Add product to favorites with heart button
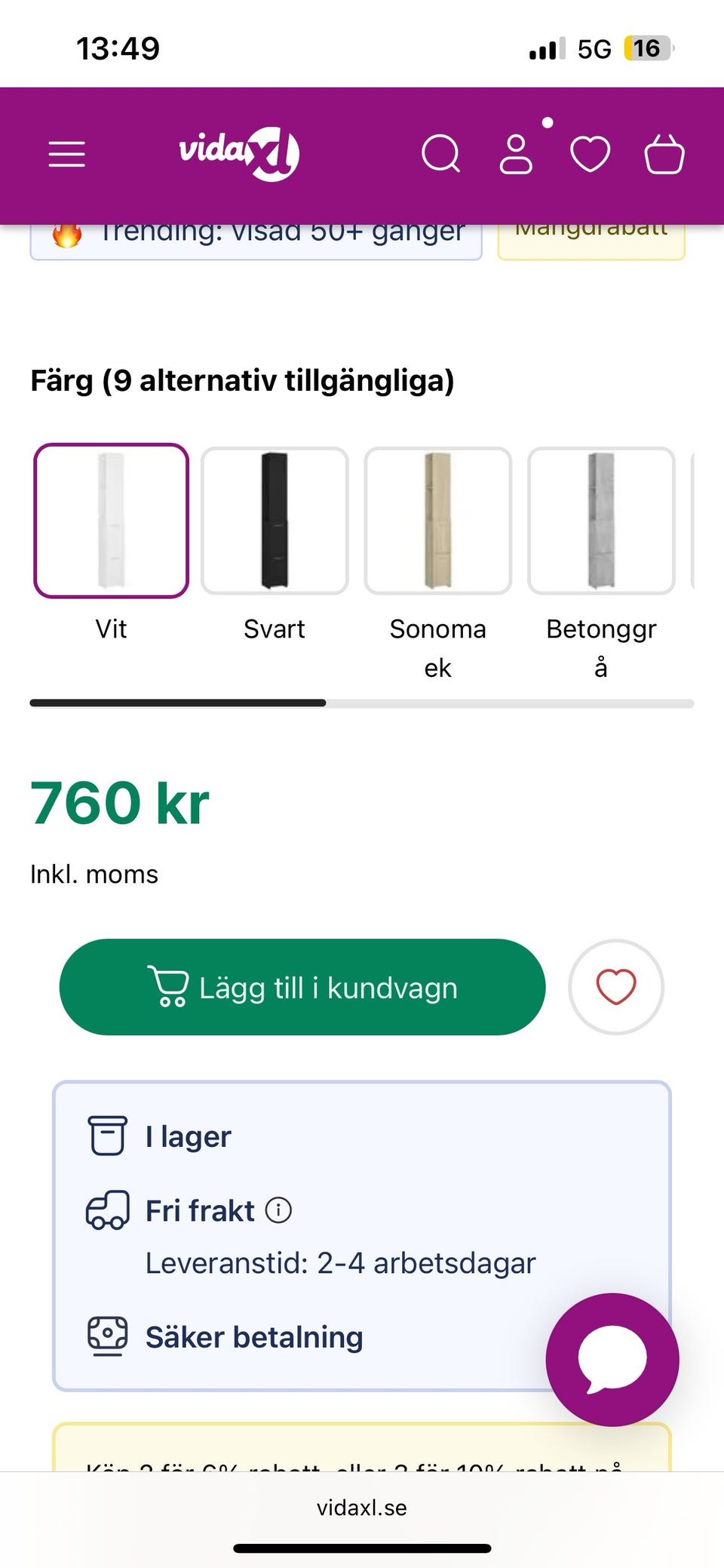The image size is (724, 1568). [x=615, y=986]
